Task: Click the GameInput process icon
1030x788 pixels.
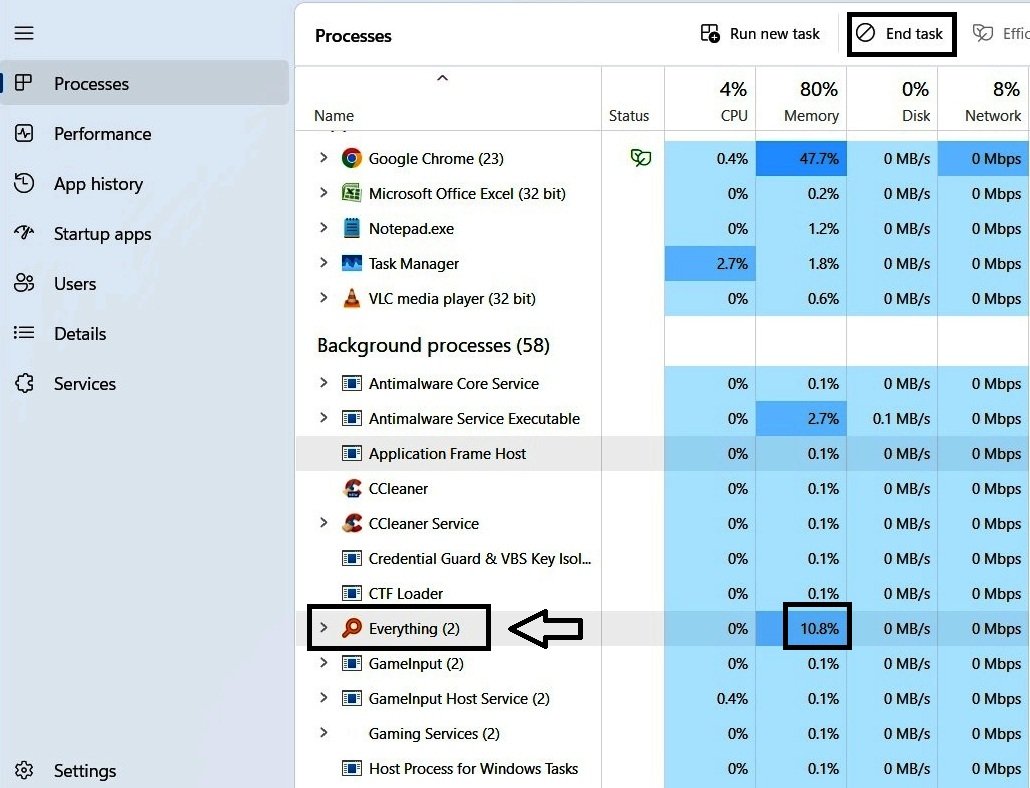Action: tap(351, 663)
